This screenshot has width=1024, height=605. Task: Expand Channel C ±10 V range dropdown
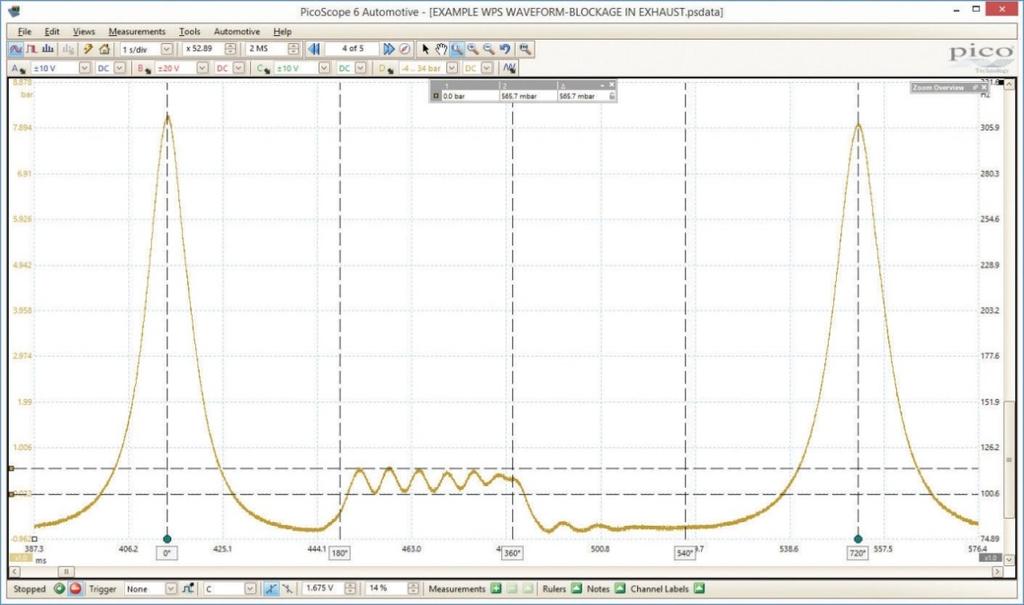(324, 68)
